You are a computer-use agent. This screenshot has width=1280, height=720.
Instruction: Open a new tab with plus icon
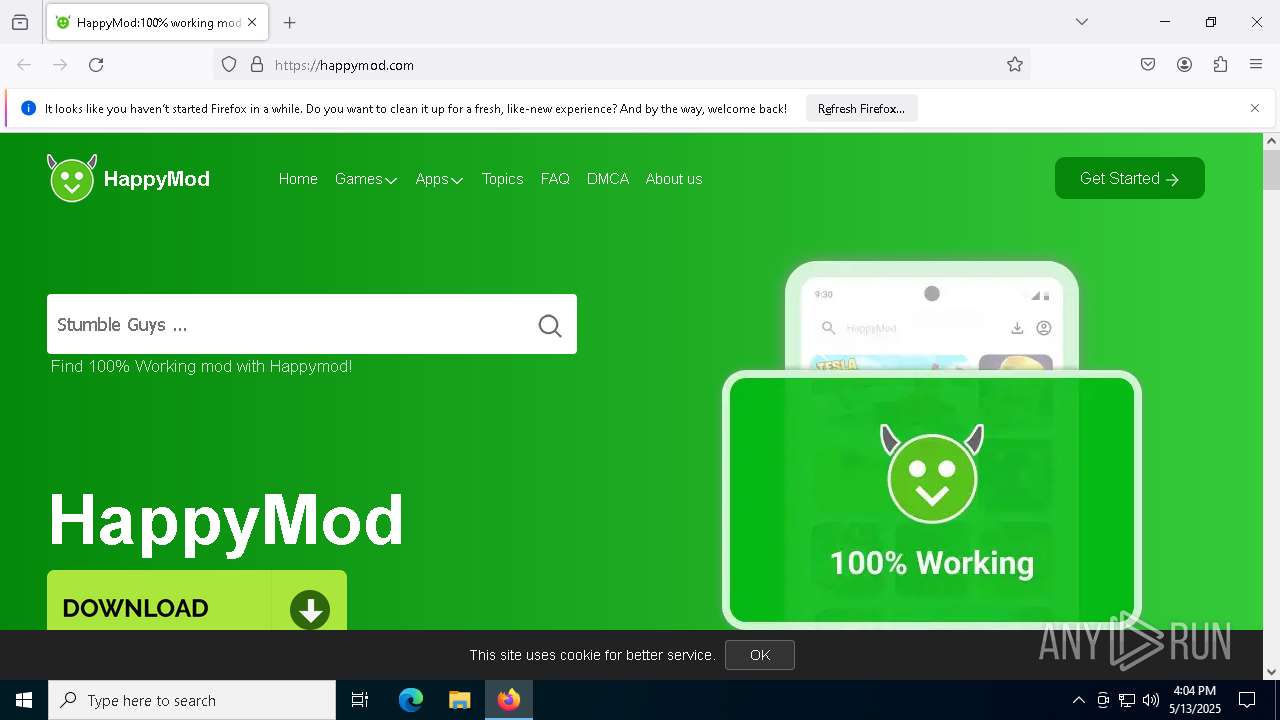point(290,22)
